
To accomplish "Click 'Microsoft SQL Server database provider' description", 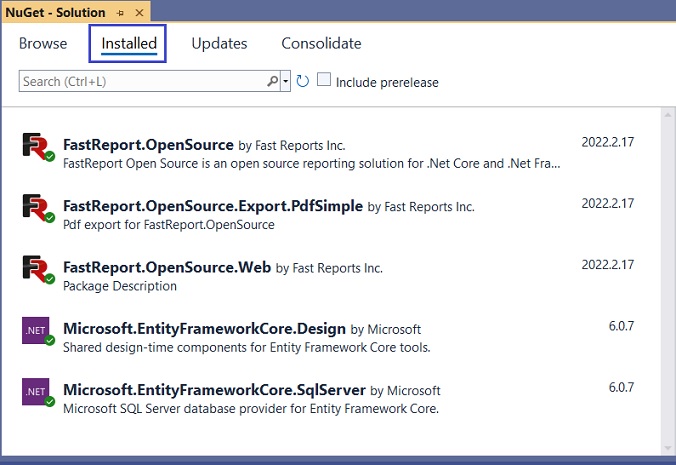I will (251, 408).
